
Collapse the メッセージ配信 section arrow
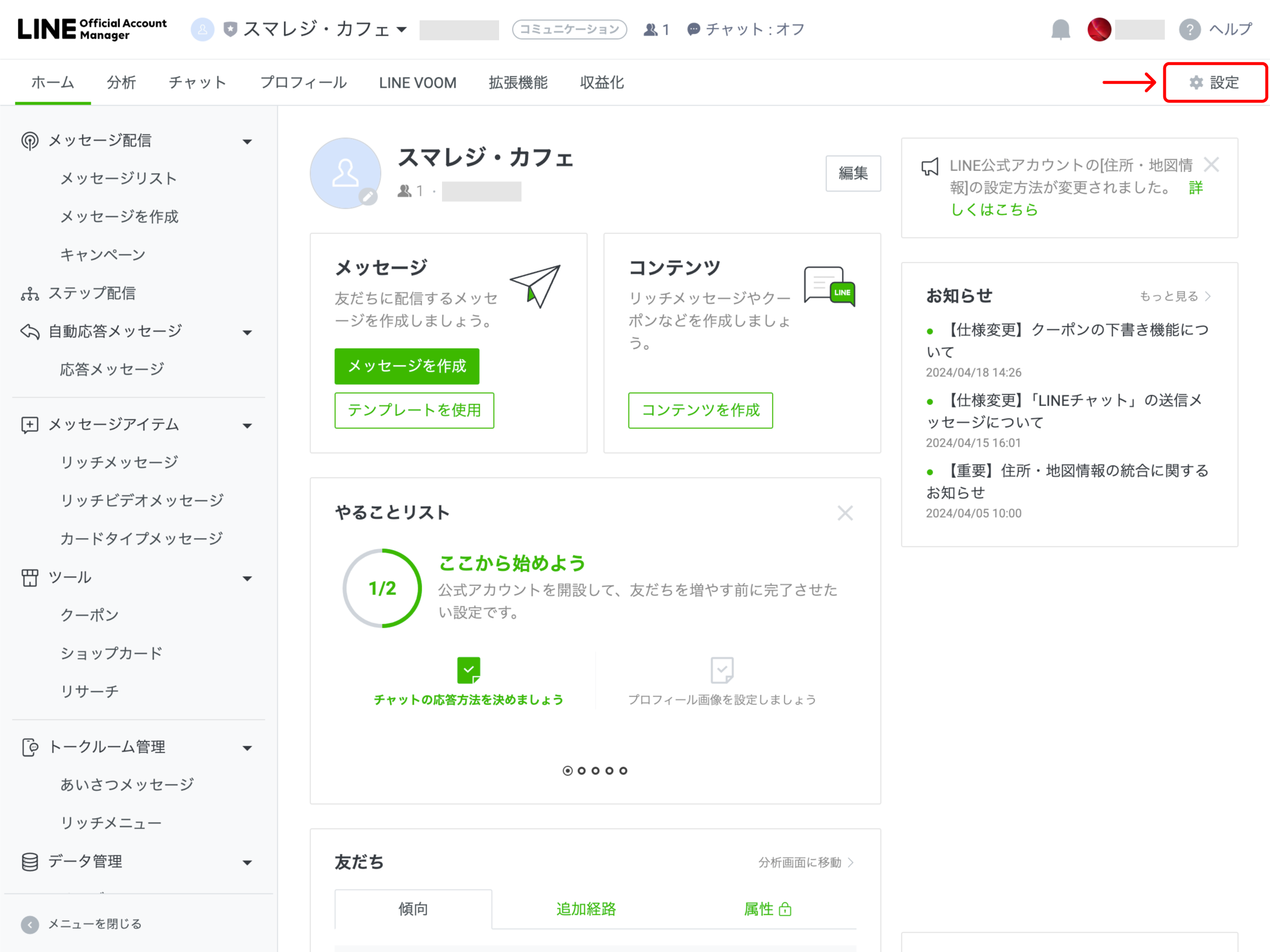[x=248, y=142]
